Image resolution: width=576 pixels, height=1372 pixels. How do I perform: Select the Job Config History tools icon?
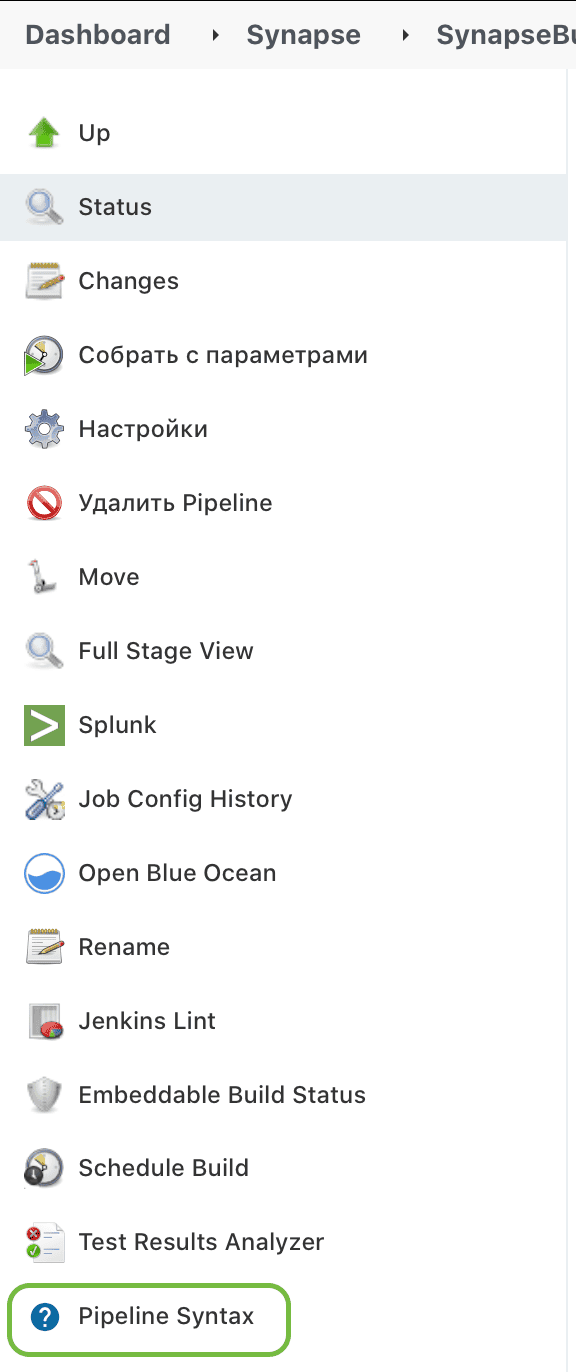pyautogui.click(x=44, y=799)
